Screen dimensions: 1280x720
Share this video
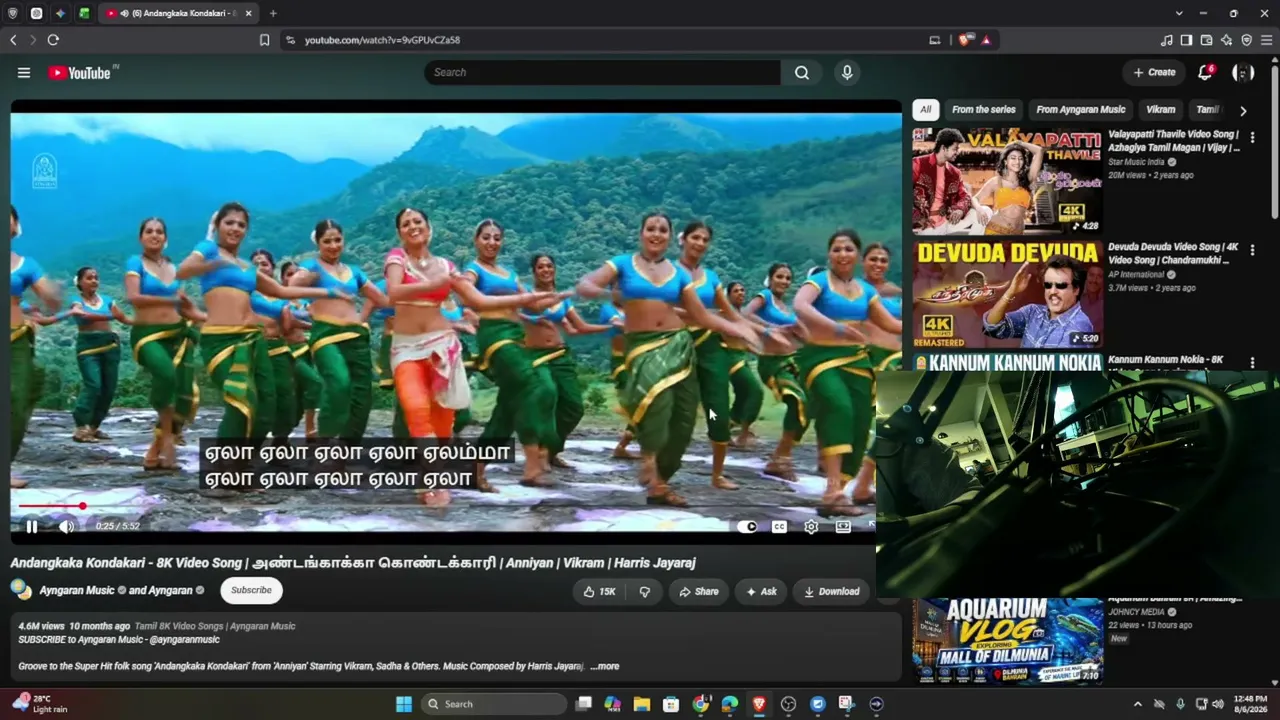coord(698,591)
